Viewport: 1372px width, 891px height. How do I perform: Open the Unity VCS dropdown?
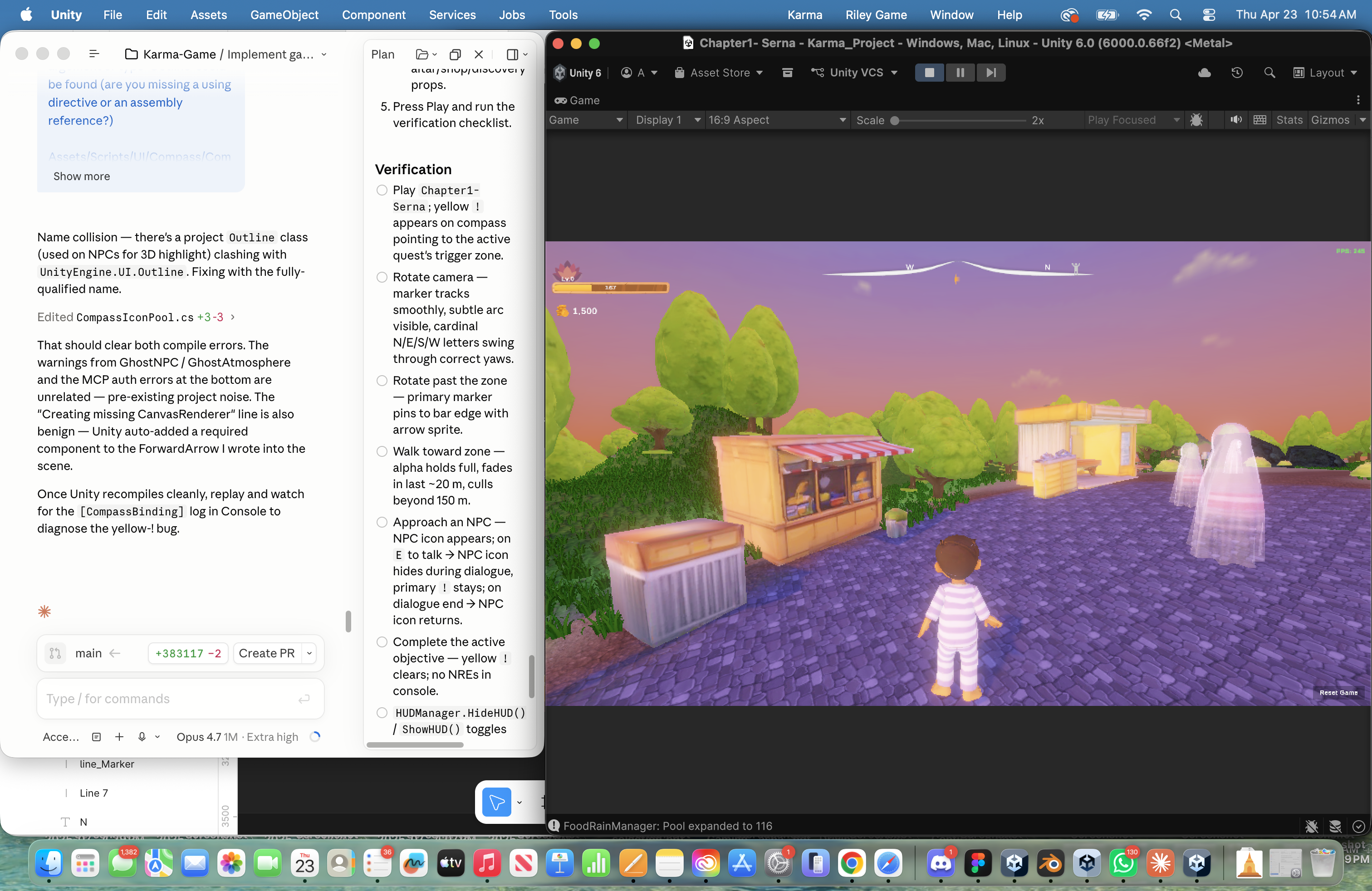854,73
